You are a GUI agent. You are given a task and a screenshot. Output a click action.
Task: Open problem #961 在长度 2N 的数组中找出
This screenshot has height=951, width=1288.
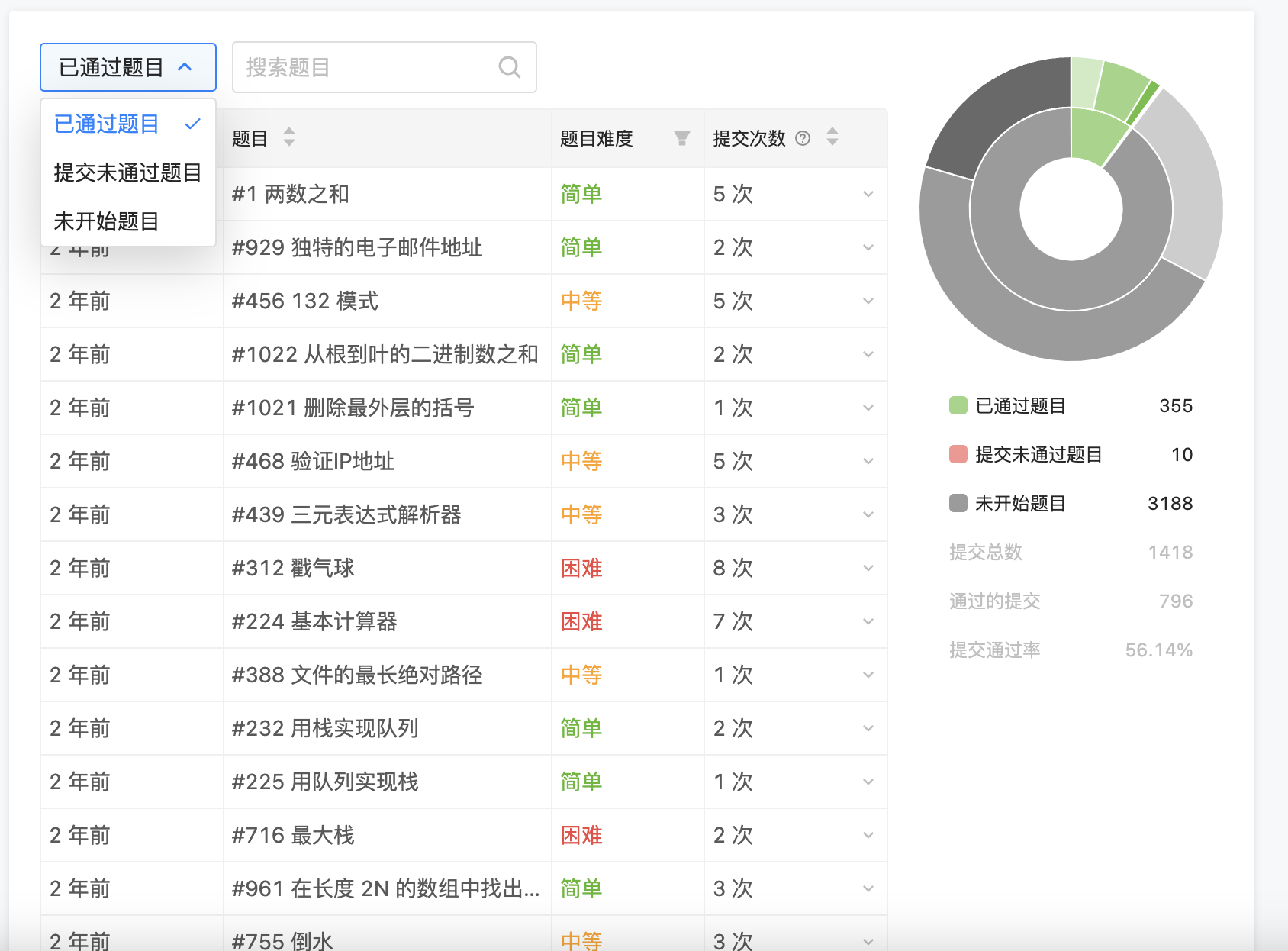click(385, 888)
